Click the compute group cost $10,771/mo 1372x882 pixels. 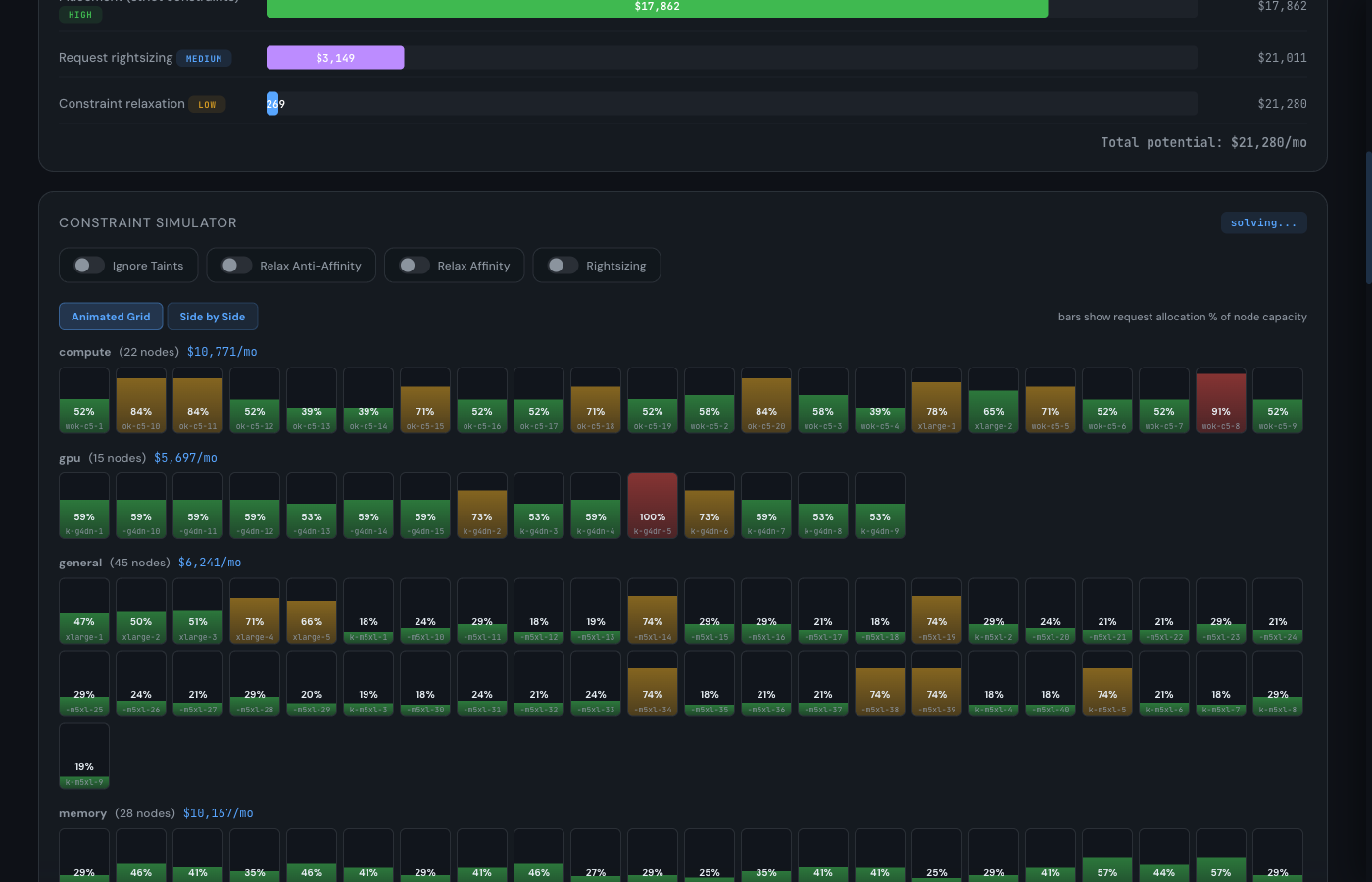pyautogui.click(x=222, y=352)
